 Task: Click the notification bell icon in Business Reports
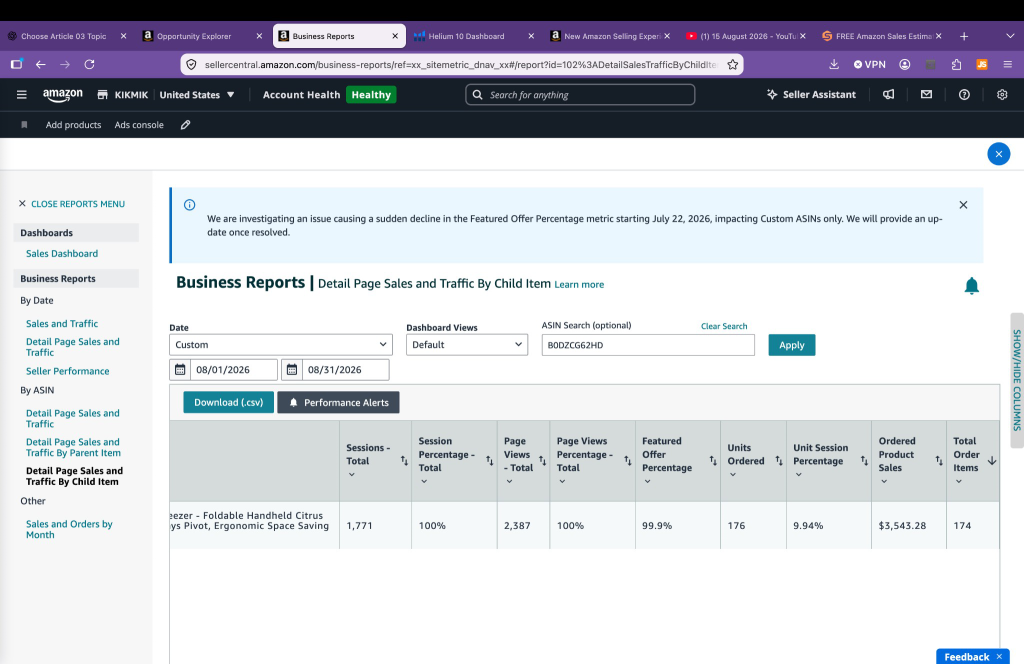pyautogui.click(x=972, y=286)
